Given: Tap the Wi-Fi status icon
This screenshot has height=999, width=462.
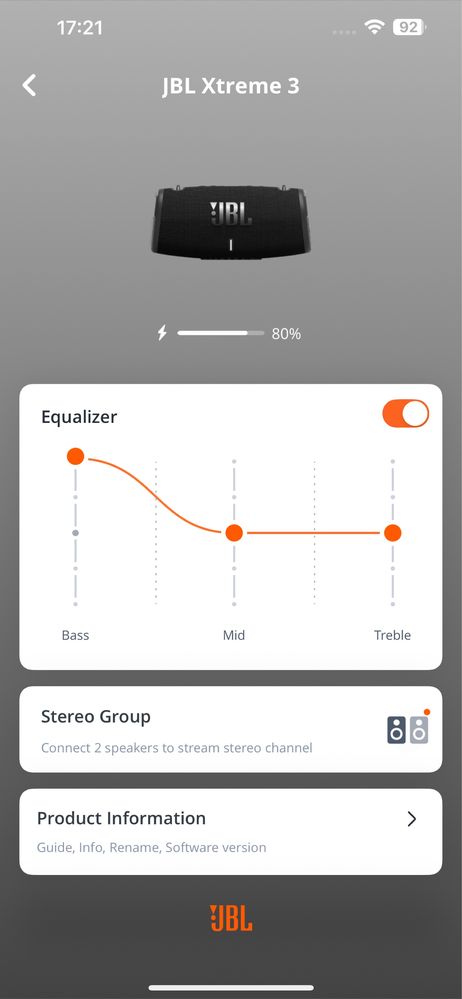Looking at the screenshot, I should click(x=375, y=27).
